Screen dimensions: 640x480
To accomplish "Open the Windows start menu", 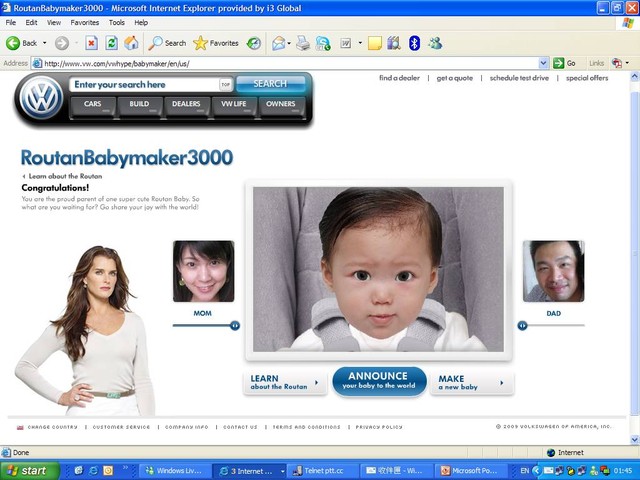I will (30, 471).
